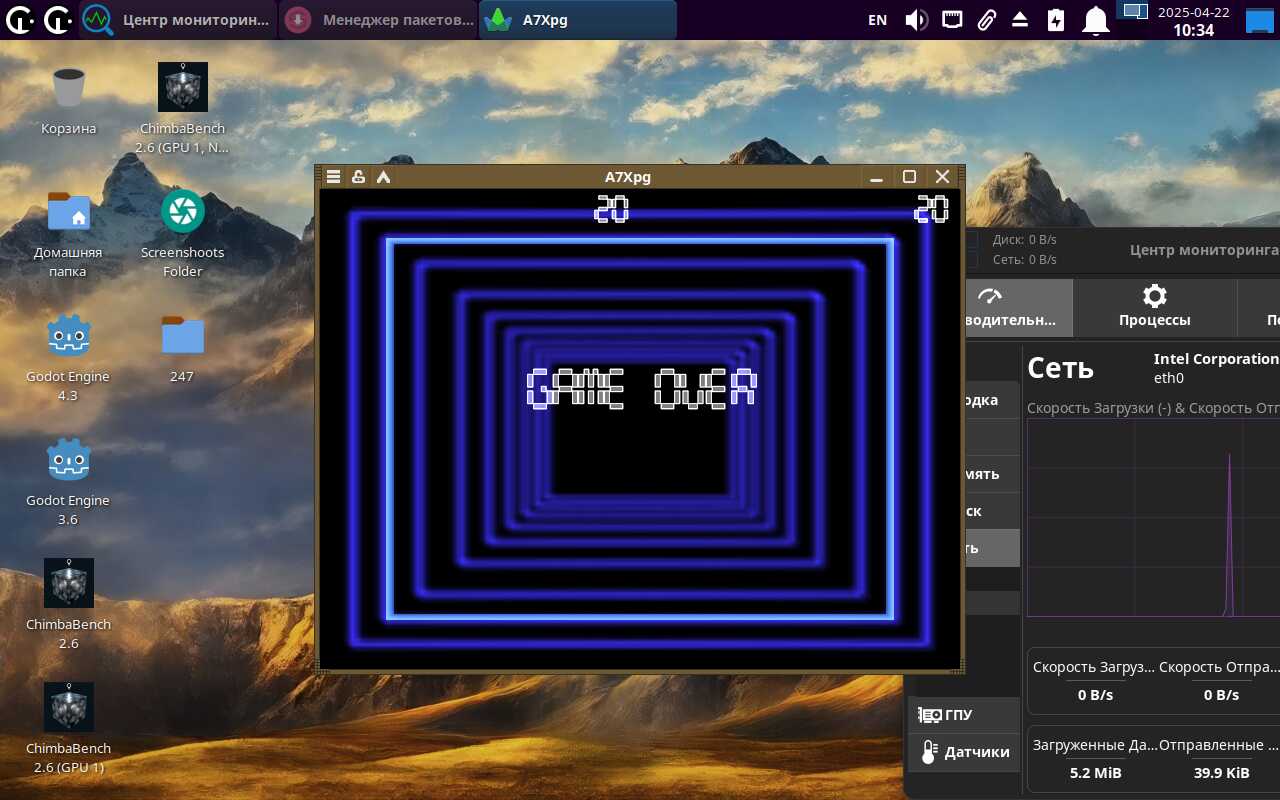This screenshot has width=1280, height=800.
Task: Click the blue show-desktop button at panel end
Action: [x=1259, y=20]
